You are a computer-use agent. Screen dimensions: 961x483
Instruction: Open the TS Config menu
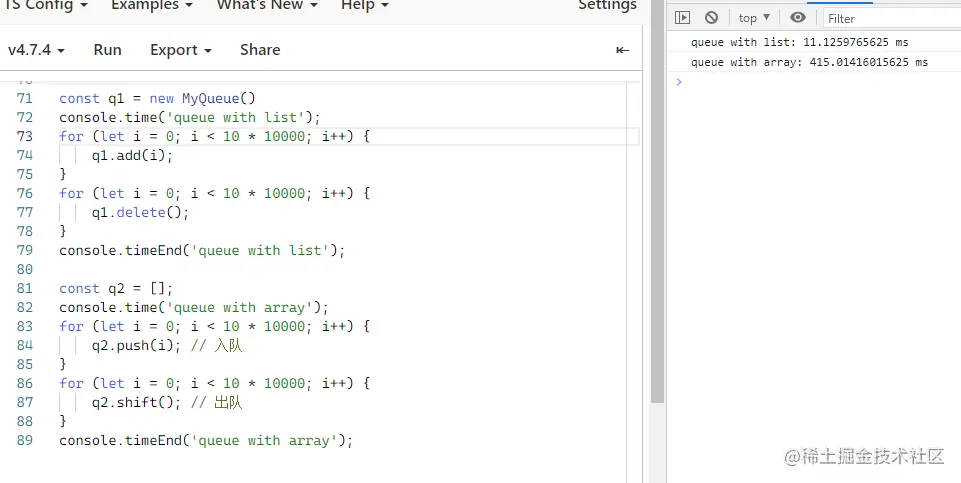(47, 5)
